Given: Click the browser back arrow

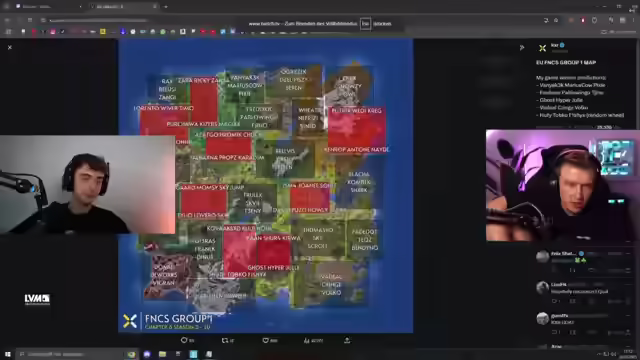Looking at the screenshot, I should click(x=7, y=20).
